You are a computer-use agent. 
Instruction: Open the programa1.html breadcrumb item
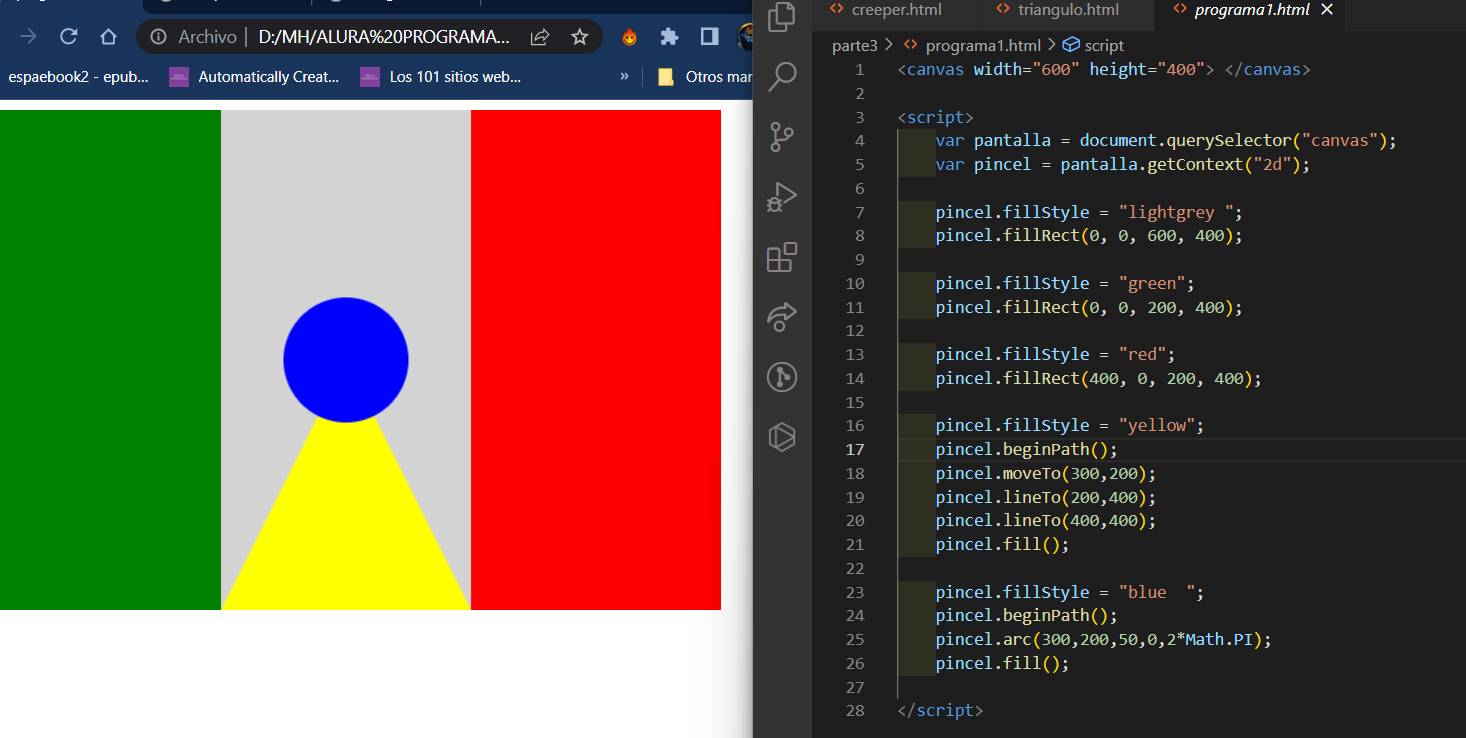coord(983,45)
